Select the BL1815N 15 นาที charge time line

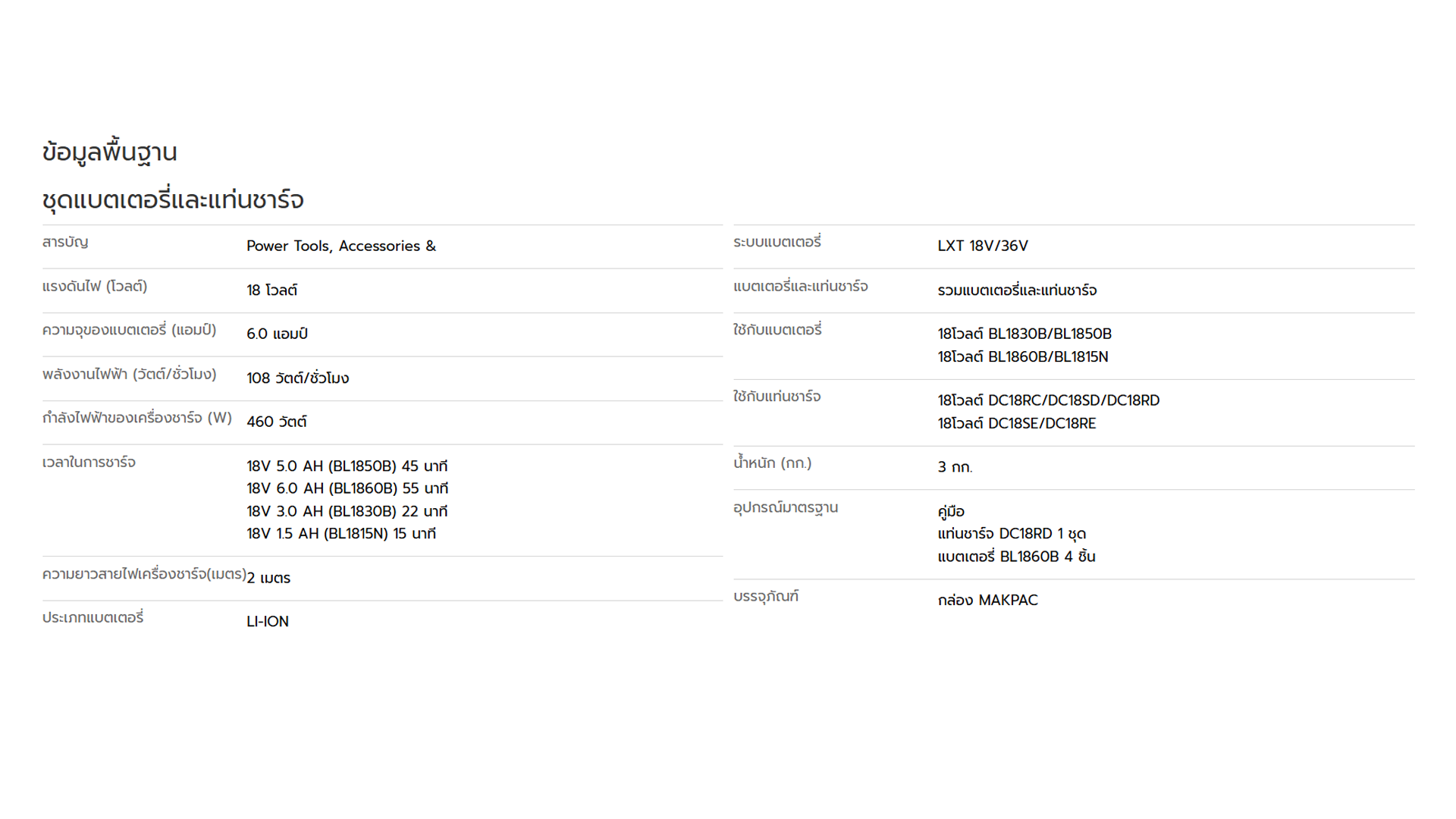coord(341,534)
